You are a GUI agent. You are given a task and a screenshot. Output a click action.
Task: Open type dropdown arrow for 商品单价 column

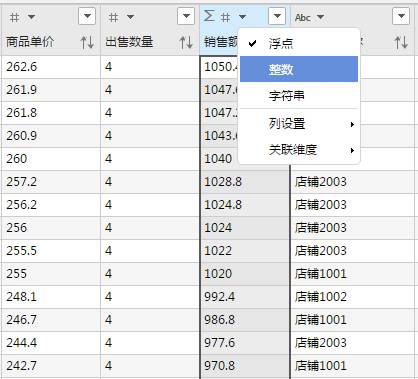[31, 17]
